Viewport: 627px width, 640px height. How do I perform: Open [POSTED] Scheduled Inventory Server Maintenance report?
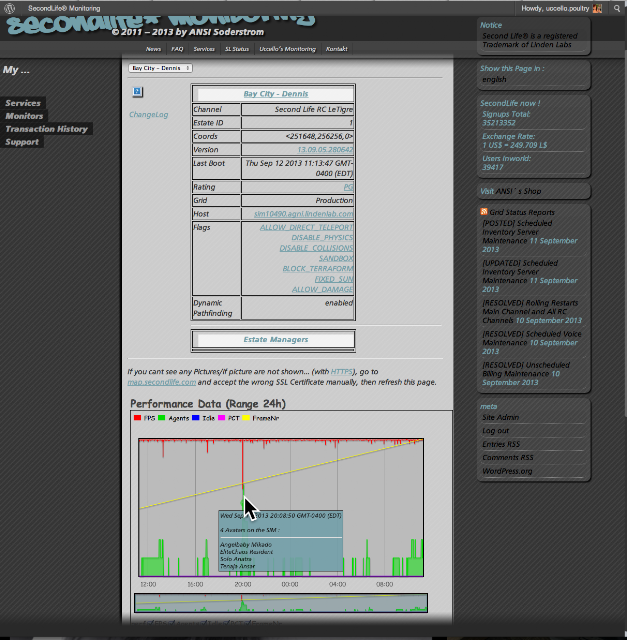click(517, 232)
